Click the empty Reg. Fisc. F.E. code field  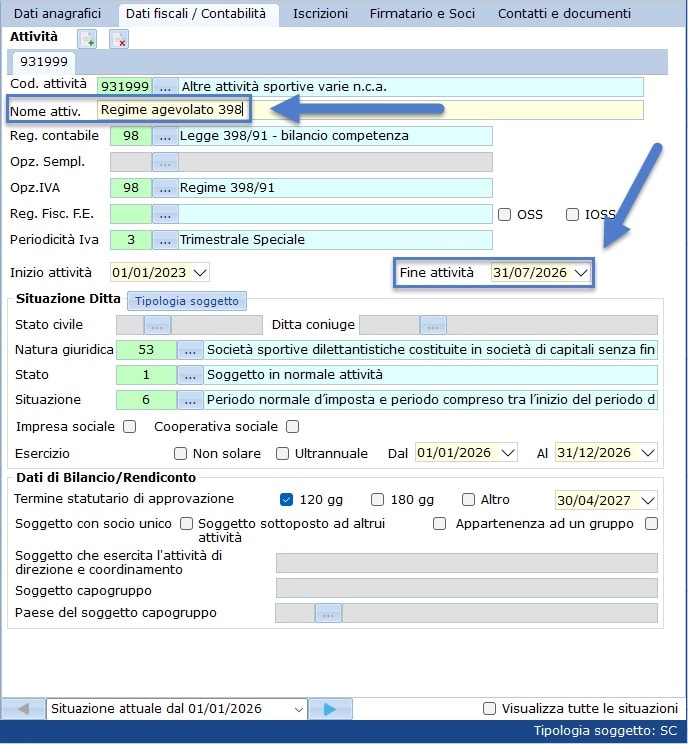pos(131,214)
